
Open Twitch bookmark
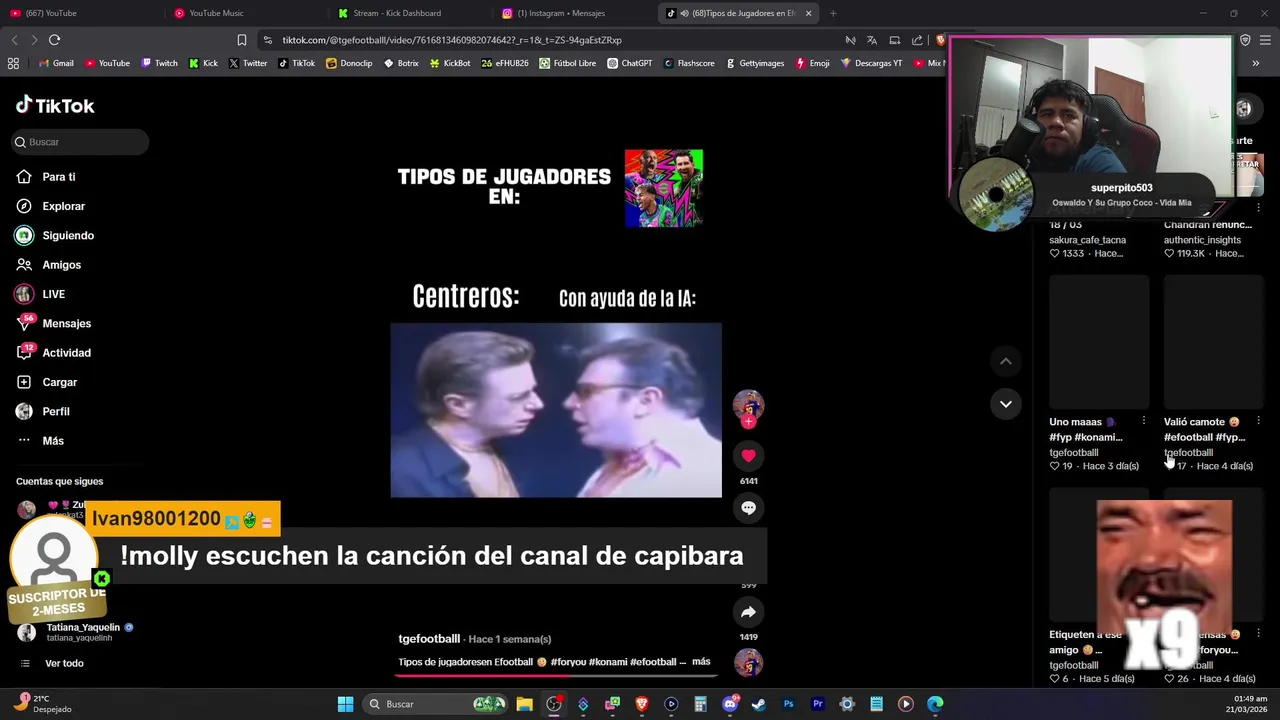[x=159, y=63]
